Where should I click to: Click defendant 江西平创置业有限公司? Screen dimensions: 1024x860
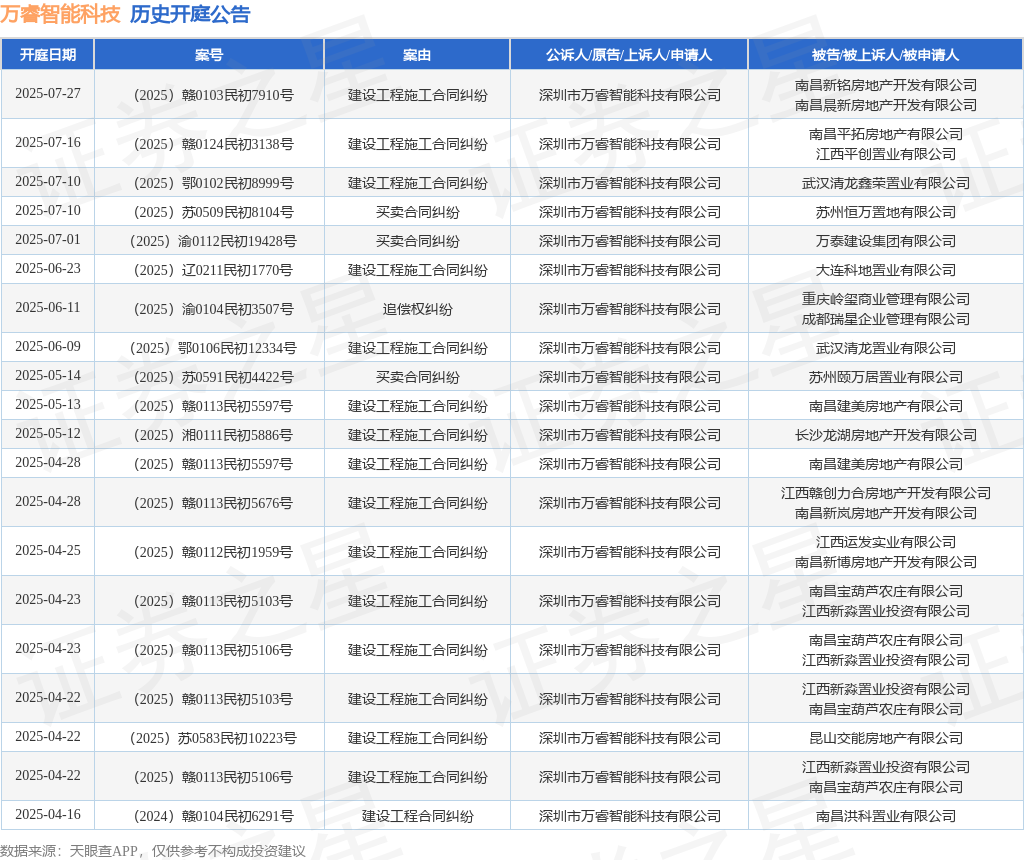click(x=886, y=154)
